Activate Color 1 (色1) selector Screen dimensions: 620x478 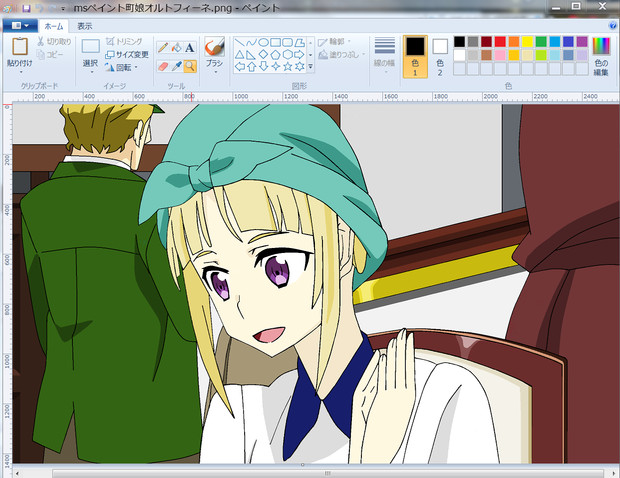pyautogui.click(x=415, y=57)
